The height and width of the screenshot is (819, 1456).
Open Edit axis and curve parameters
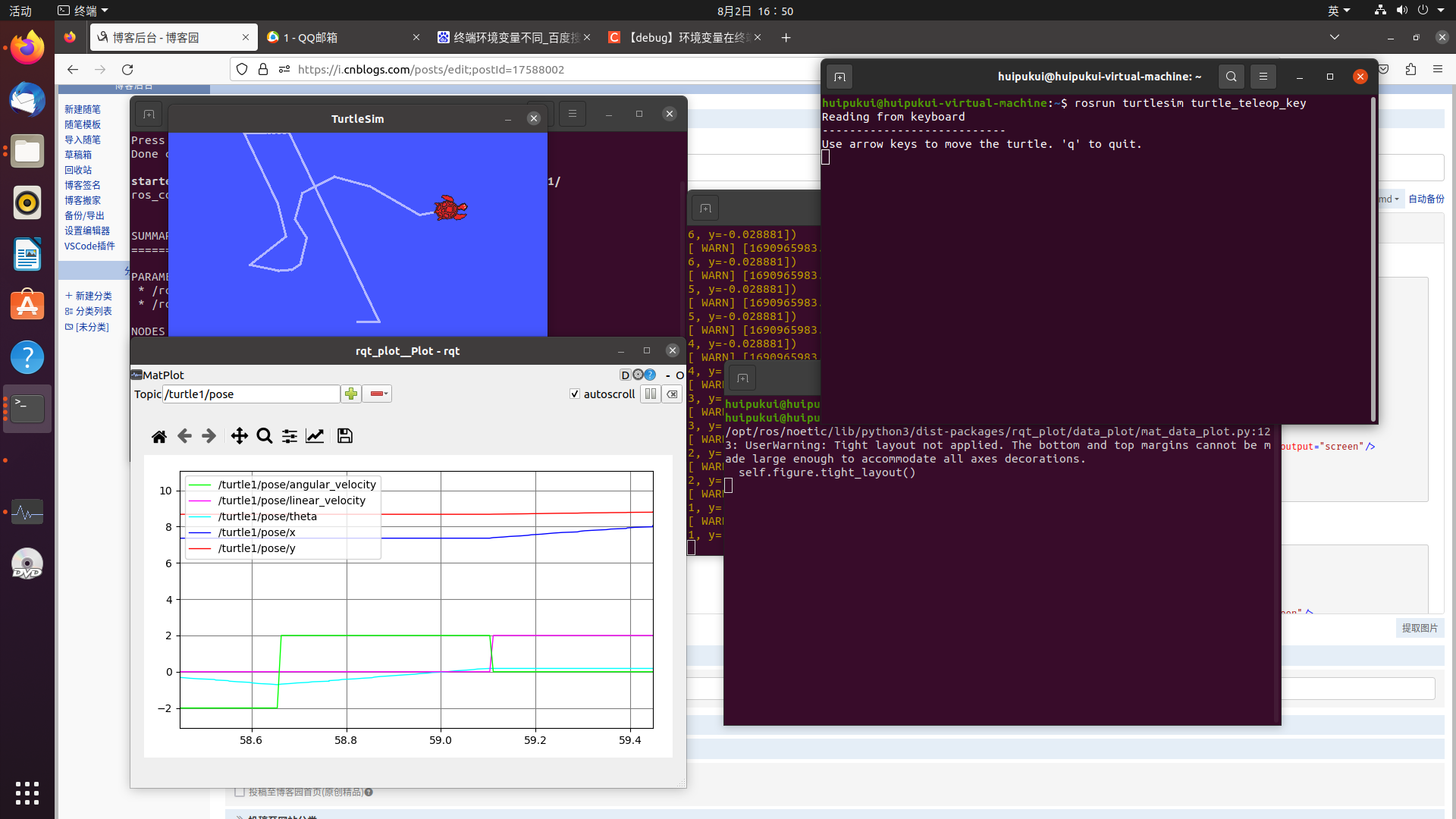(x=315, y=436)
